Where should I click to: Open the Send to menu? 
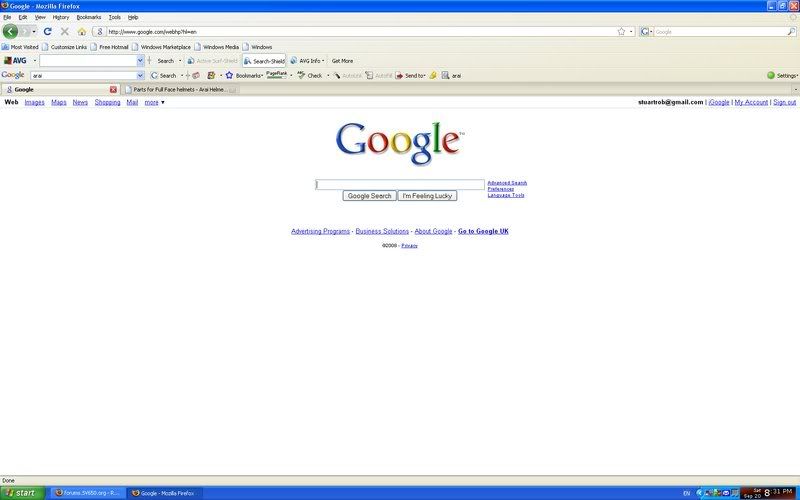pos(410,76)
